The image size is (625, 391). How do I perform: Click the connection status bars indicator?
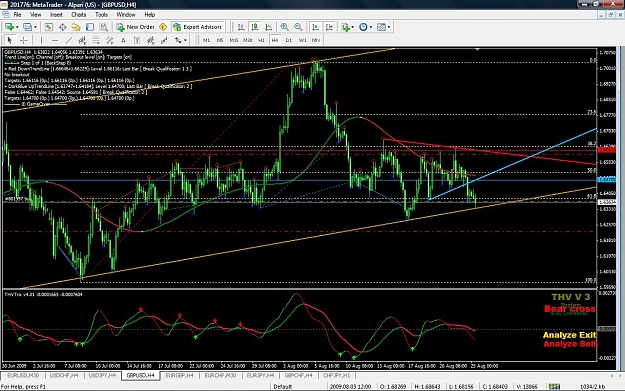click(554, 387)
